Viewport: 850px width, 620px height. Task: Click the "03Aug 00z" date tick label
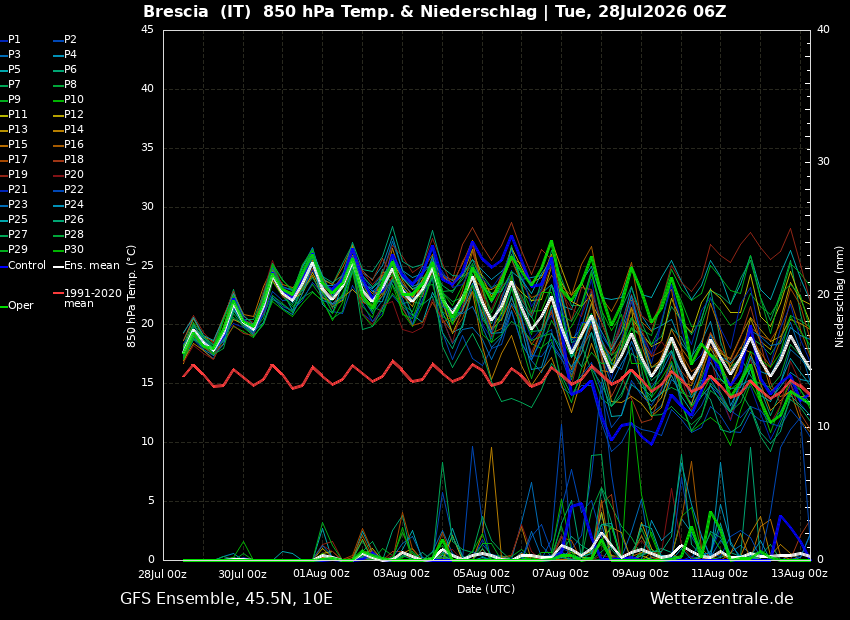[x=401, y=573]
